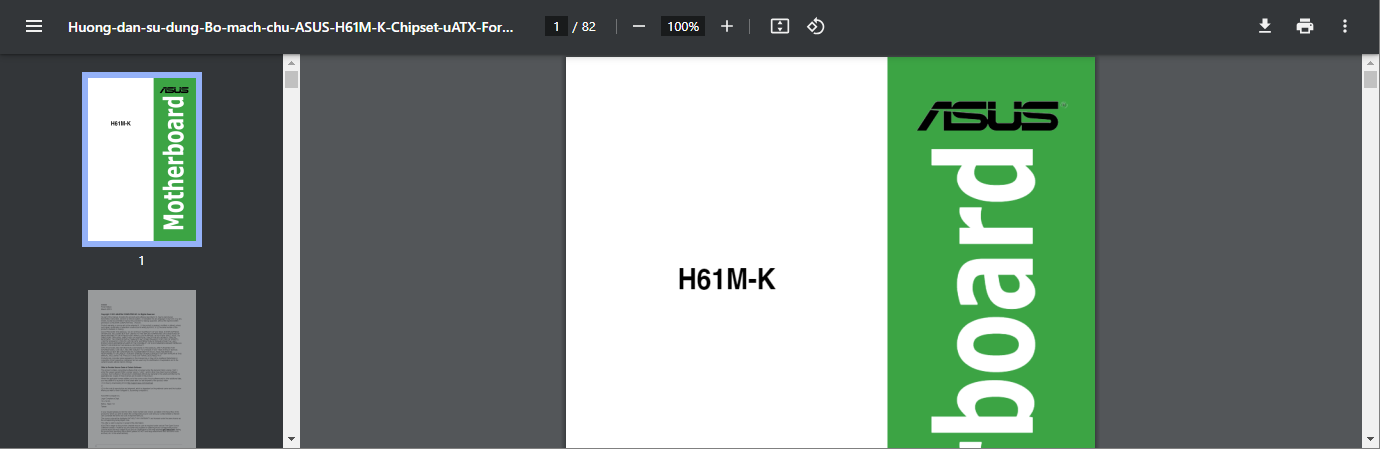This screenshot has height=450, width=1380.
Task: Toggle the sidebar with the hamburger menu icon
Action: 34,27
